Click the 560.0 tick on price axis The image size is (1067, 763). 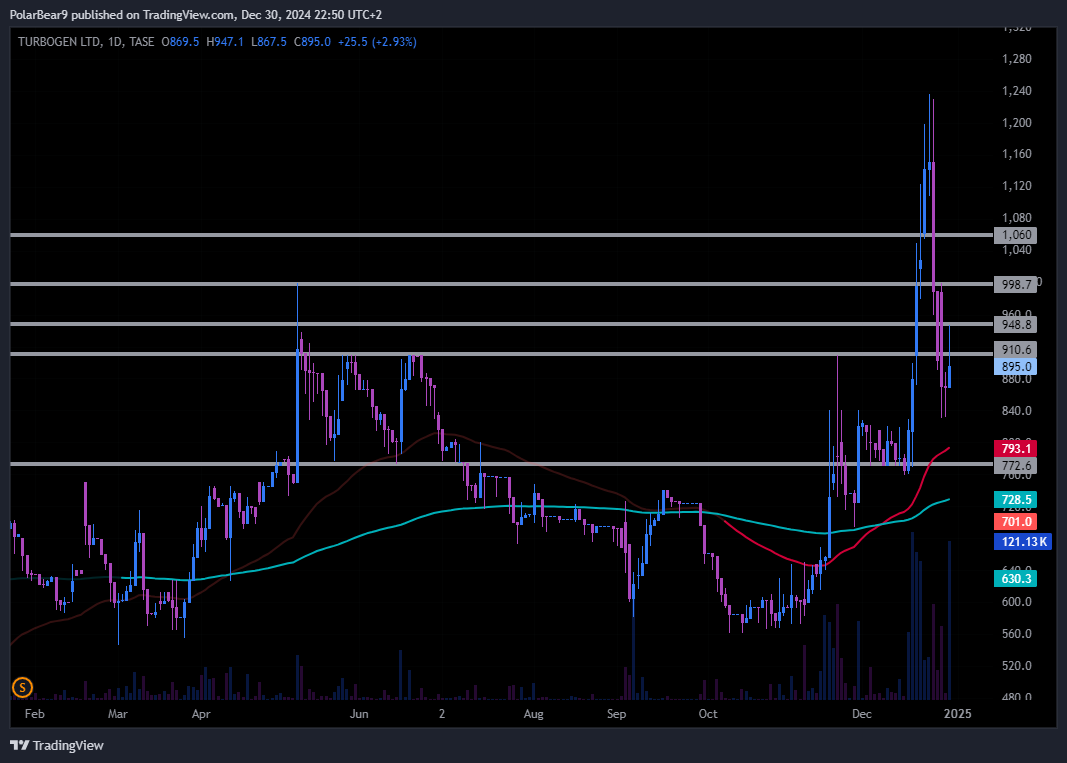point(1017,634)
